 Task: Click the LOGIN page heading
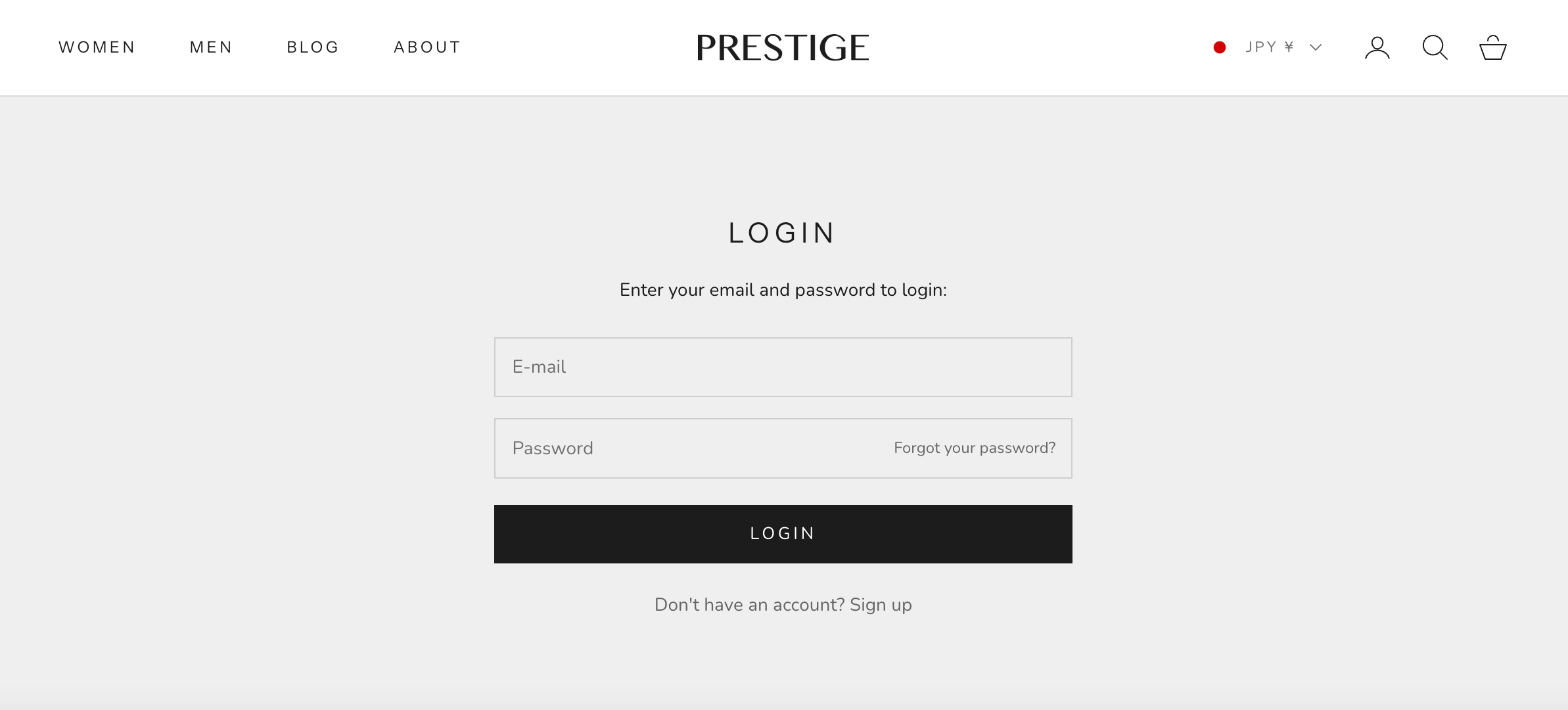782,233
